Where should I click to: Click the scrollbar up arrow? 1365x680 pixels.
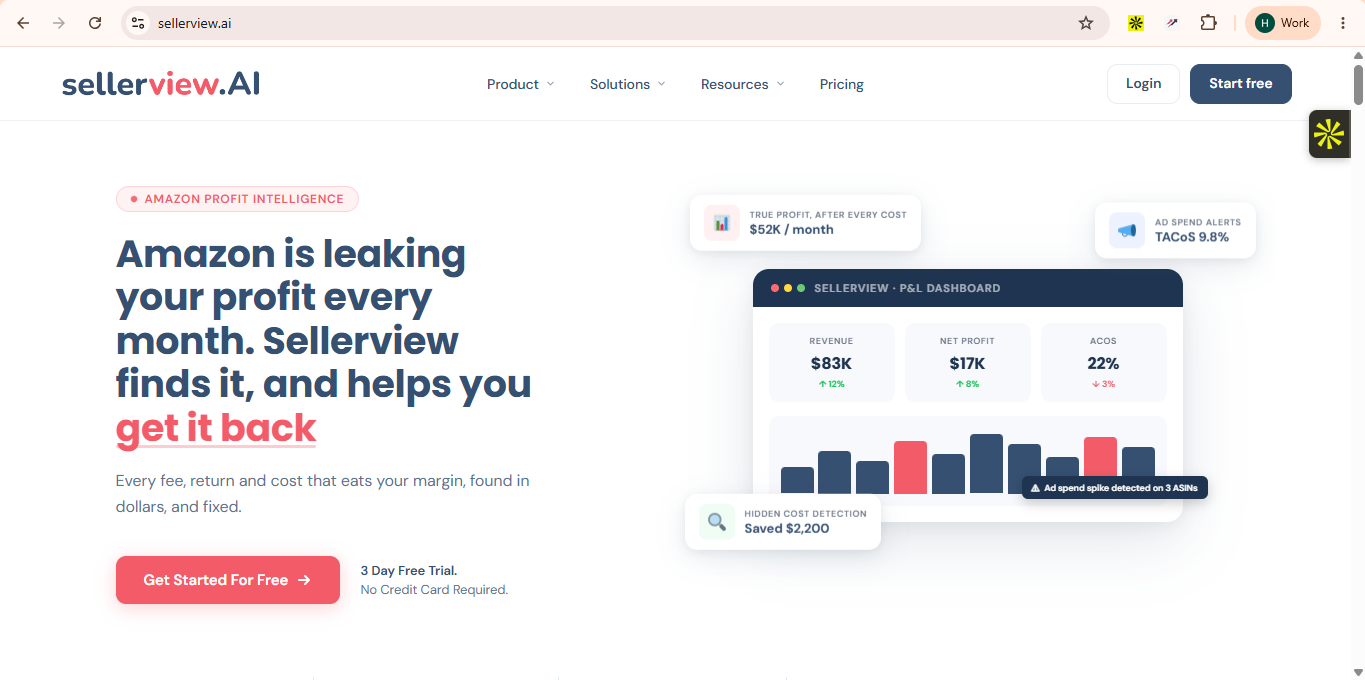[x=1358, y=55]
